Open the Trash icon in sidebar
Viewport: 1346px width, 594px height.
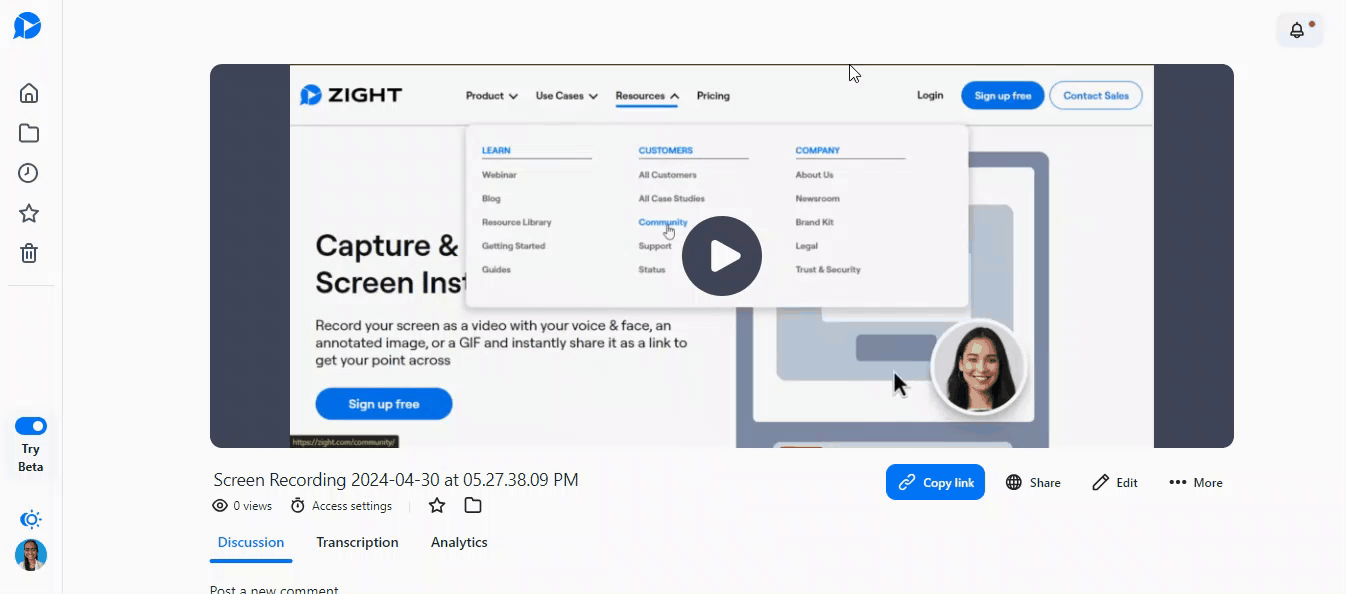tap(29, 253)
